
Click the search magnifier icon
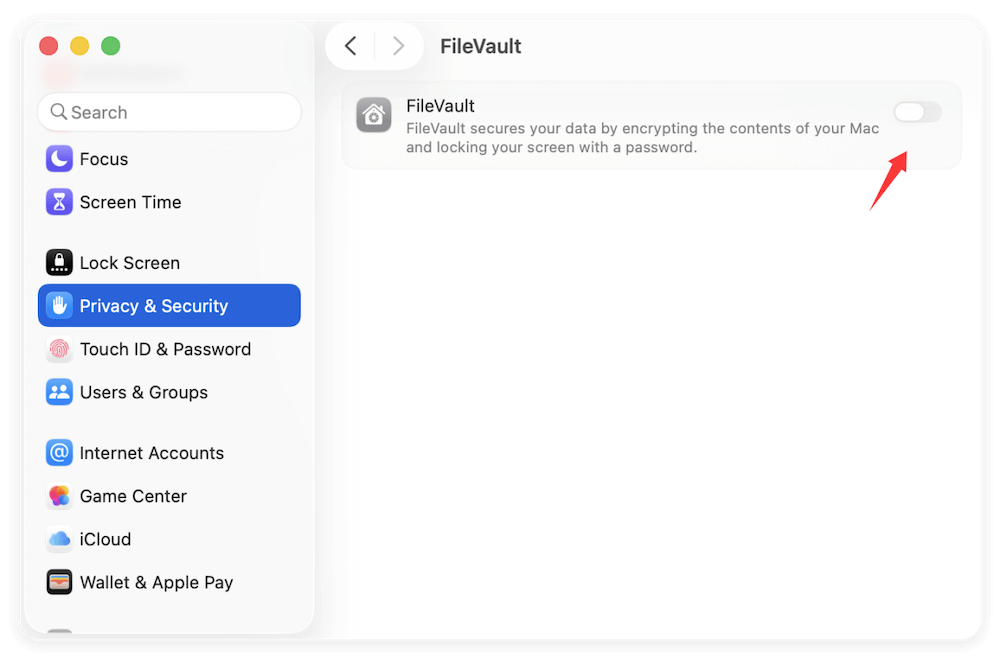58,112
